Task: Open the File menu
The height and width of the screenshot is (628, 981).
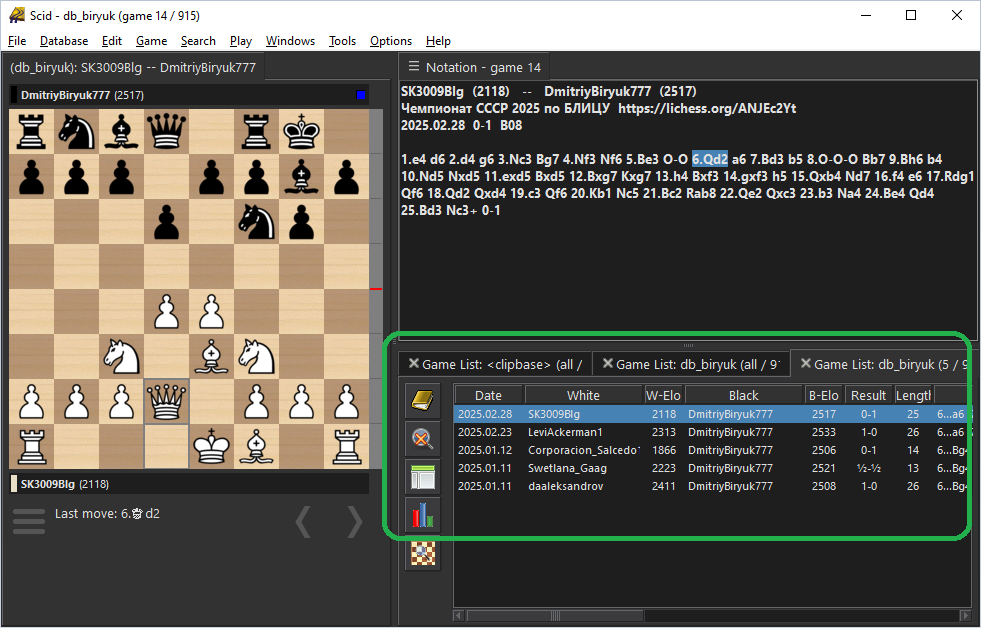Action: (17, 41)
